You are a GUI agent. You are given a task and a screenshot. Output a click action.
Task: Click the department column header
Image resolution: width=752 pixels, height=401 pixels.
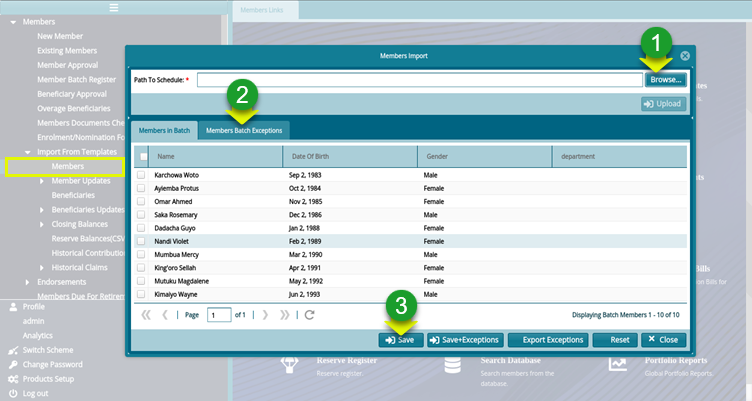pyautogui.click(x=620, y=156)
